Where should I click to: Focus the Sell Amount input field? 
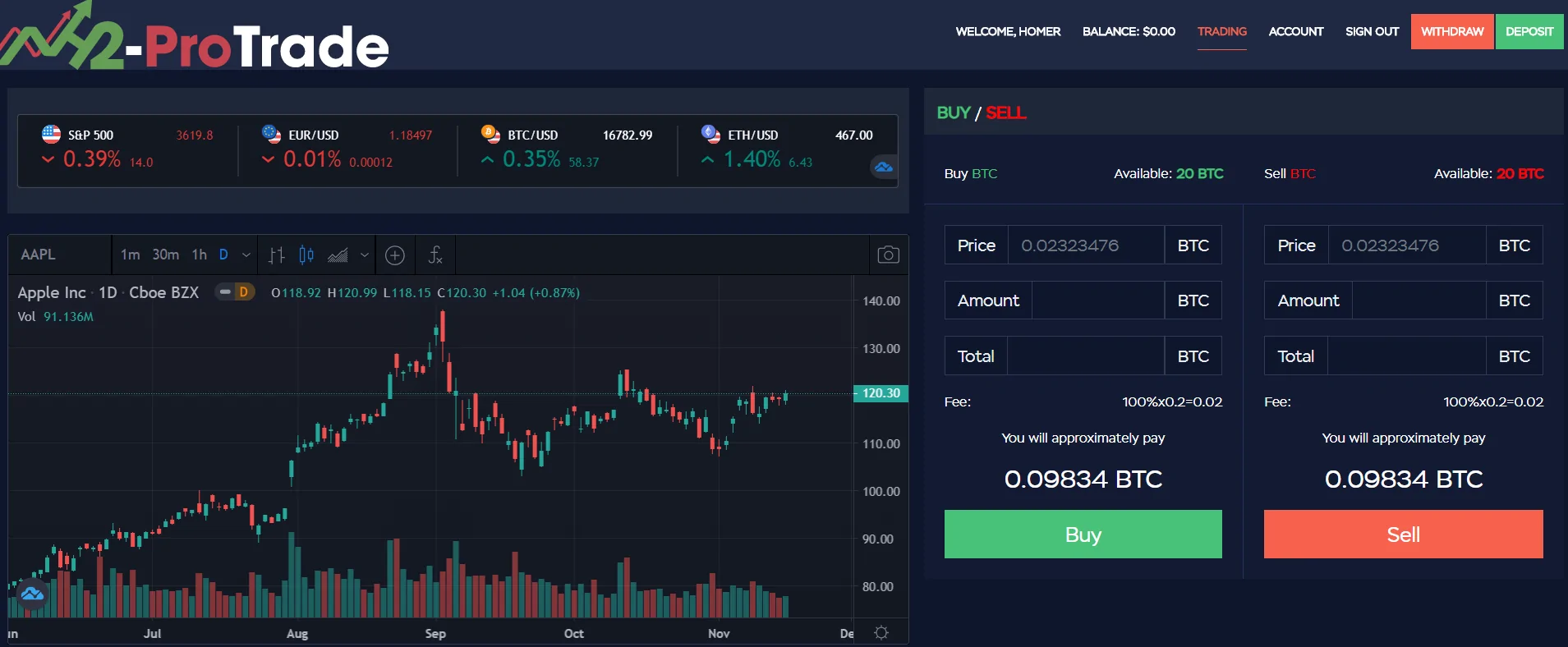pos(1419,301)
